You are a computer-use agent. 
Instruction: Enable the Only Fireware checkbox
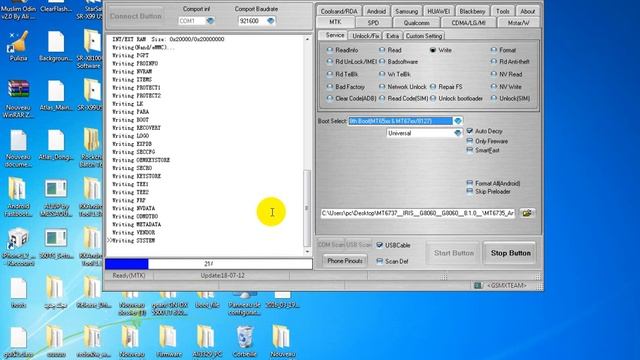click(469, 141)
